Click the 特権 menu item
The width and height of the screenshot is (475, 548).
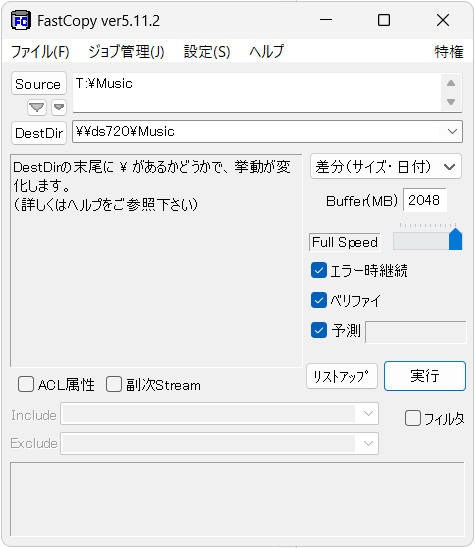coord(449,52)
